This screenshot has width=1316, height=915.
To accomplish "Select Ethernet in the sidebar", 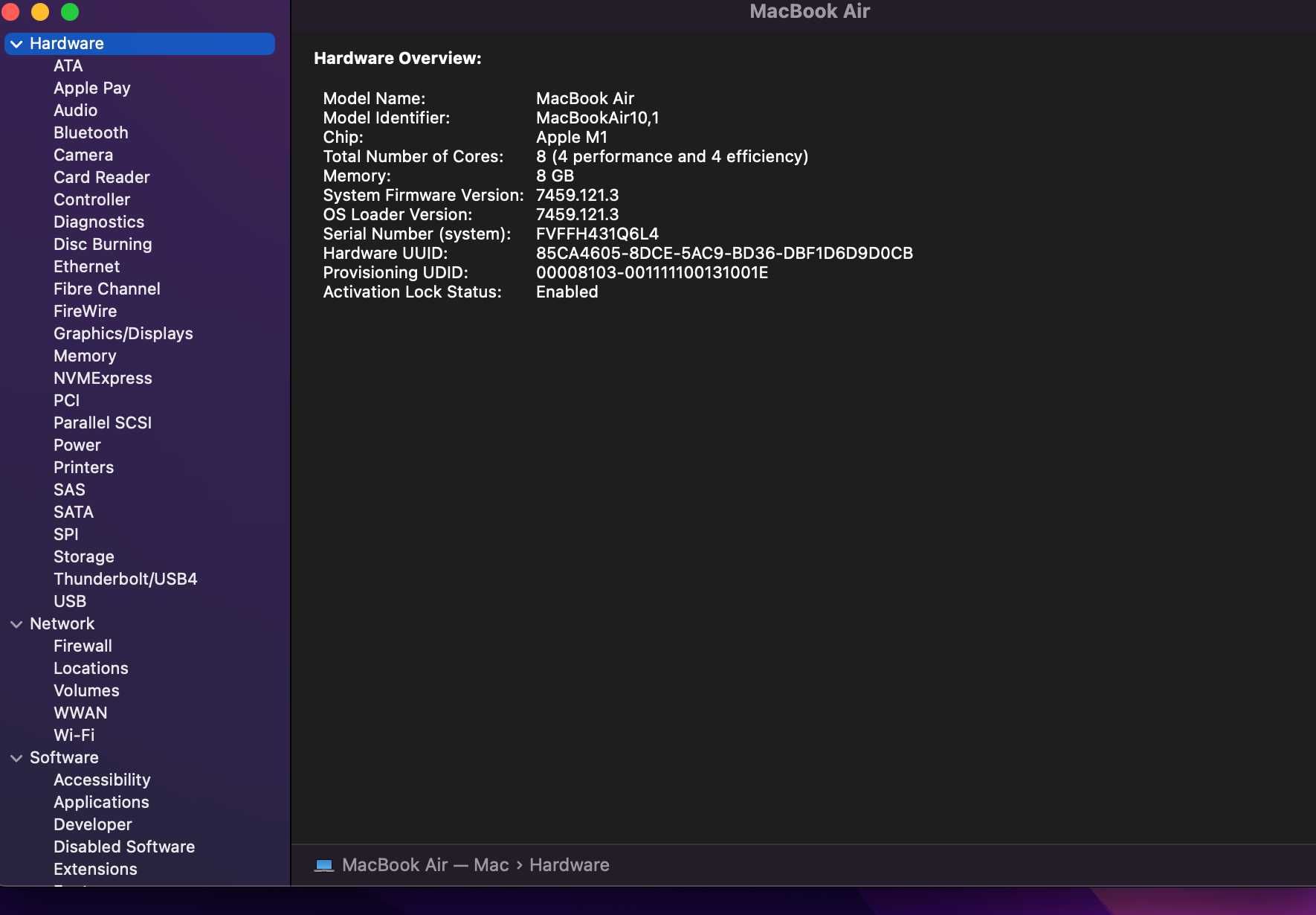I will pyautogui.click(x=86, y=267).
